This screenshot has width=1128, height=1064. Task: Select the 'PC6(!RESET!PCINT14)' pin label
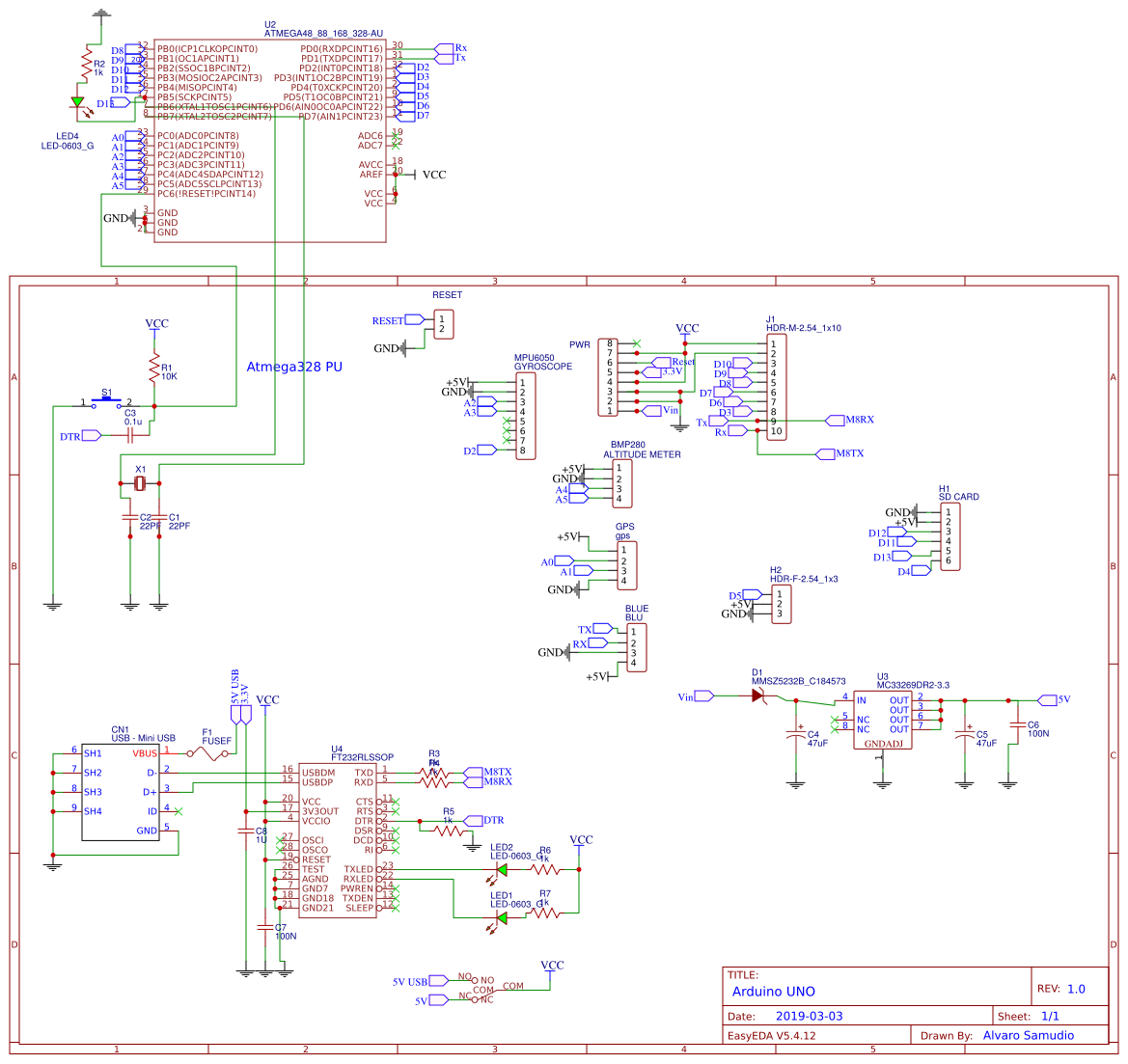[206, 194]
